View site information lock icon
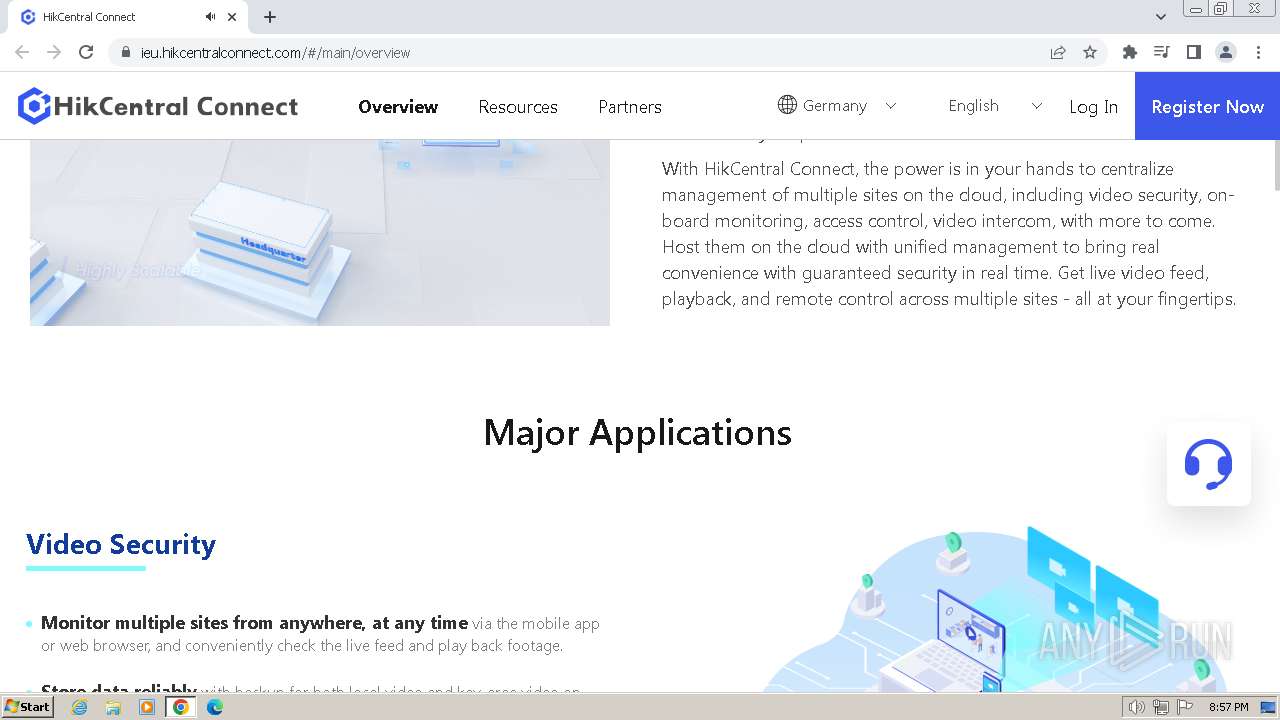Screen dimensions: 1280x720 pyautogui.click(x=126, y=52)
